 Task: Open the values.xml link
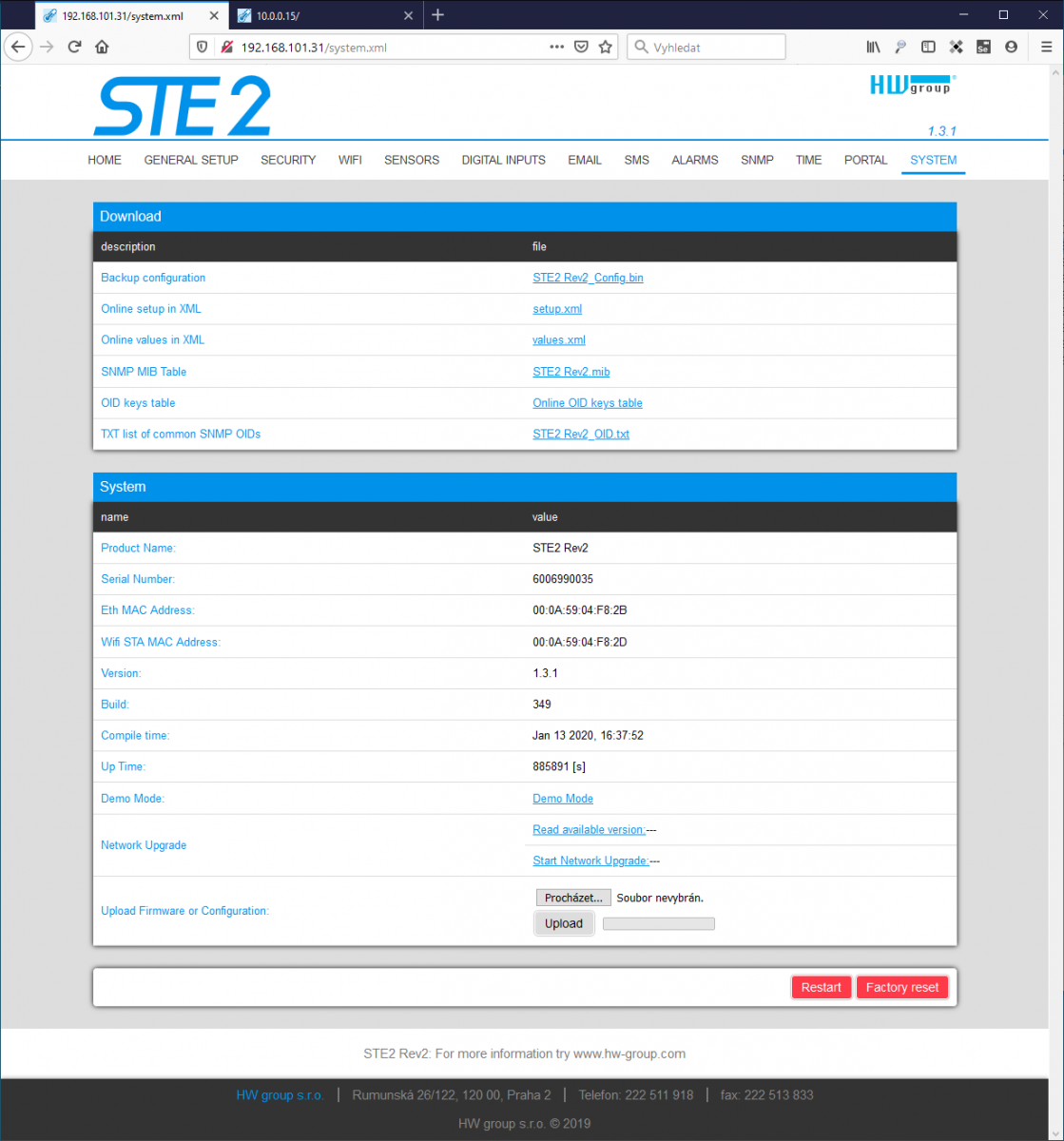(559, 339)
